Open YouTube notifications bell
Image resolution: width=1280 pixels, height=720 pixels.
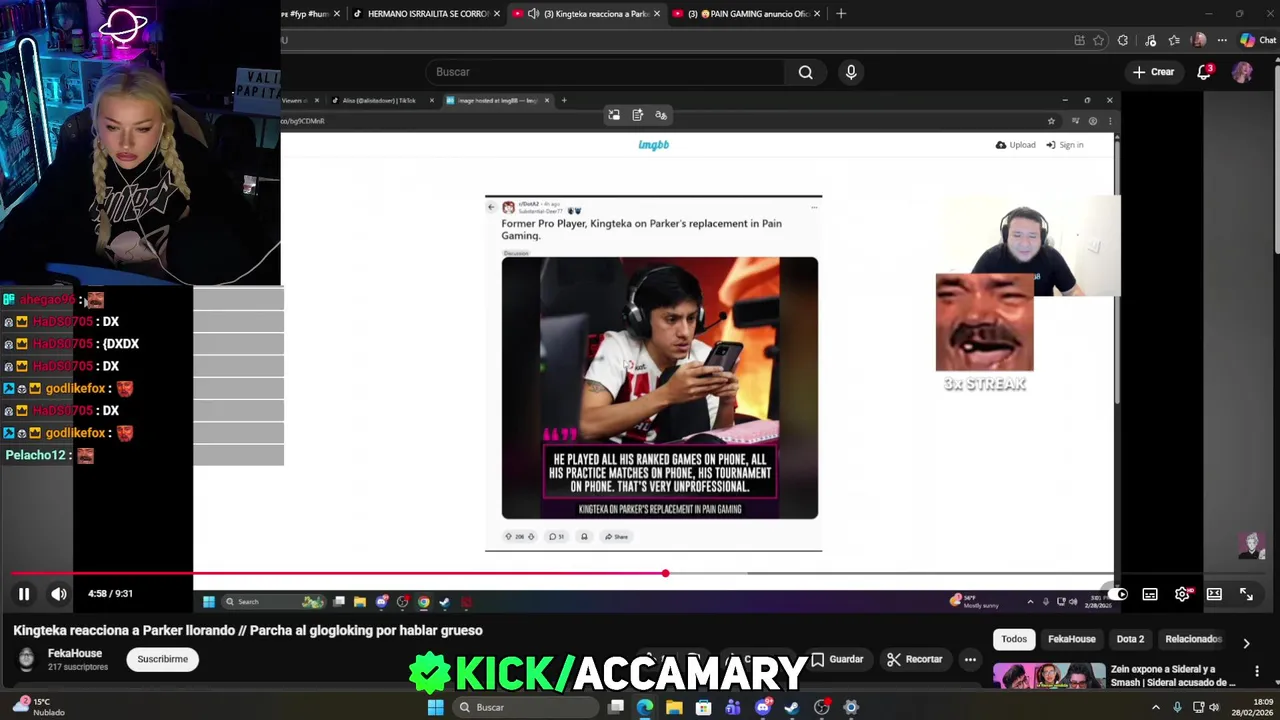1204,72
